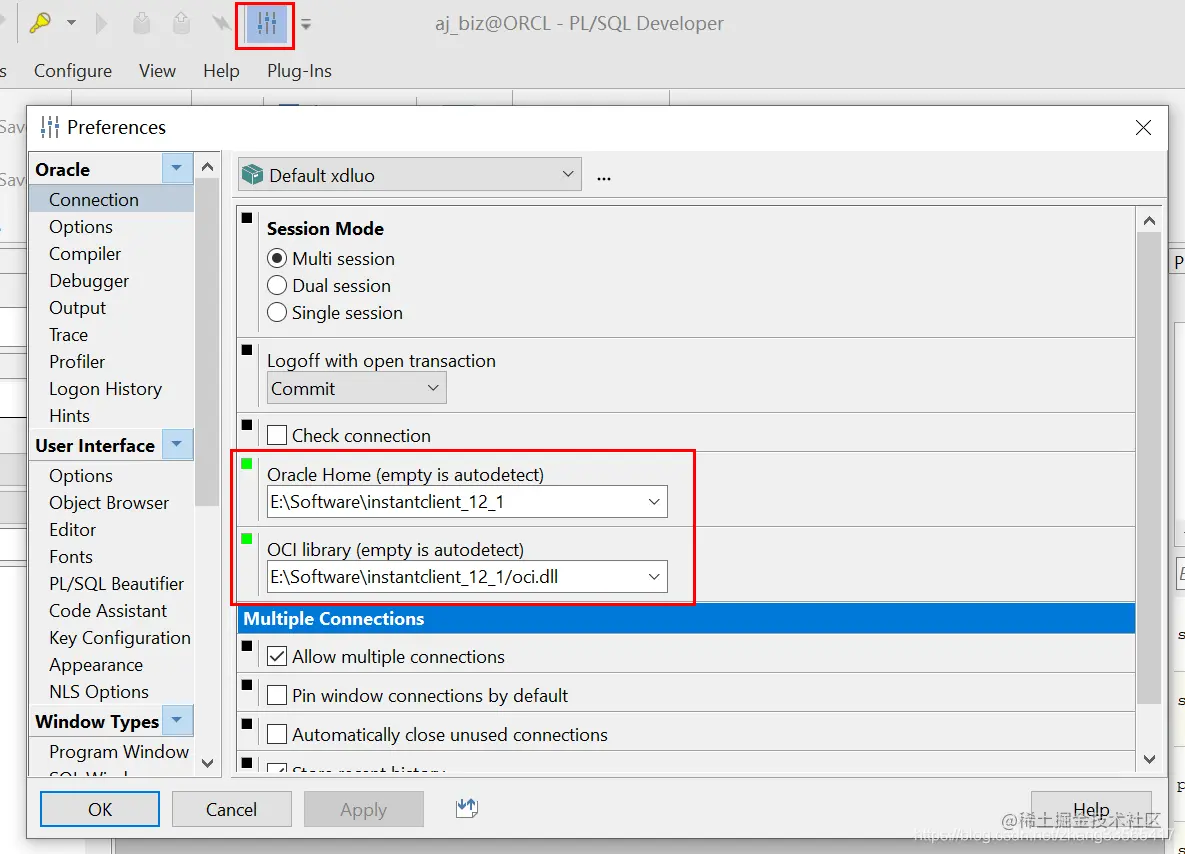Open Program Window preferences
1185x854 pixels.
point(119,752)
